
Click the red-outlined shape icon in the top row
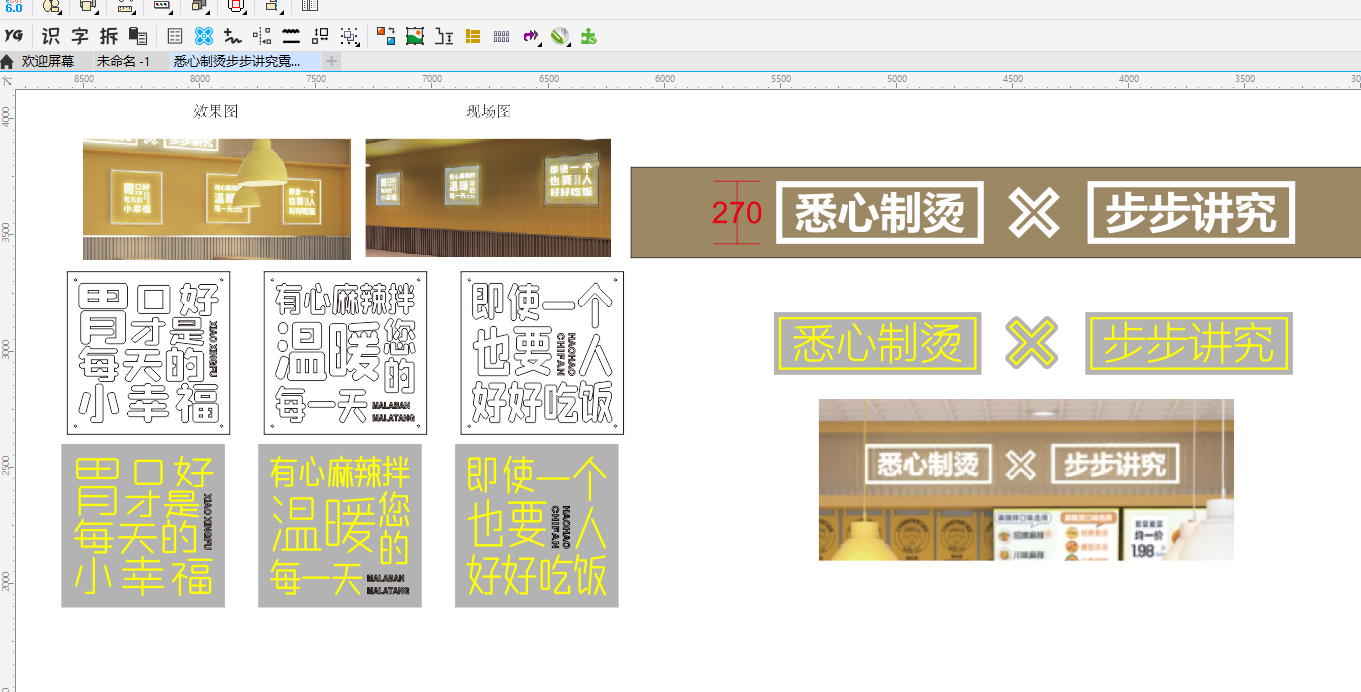click(x=236, y=6)
